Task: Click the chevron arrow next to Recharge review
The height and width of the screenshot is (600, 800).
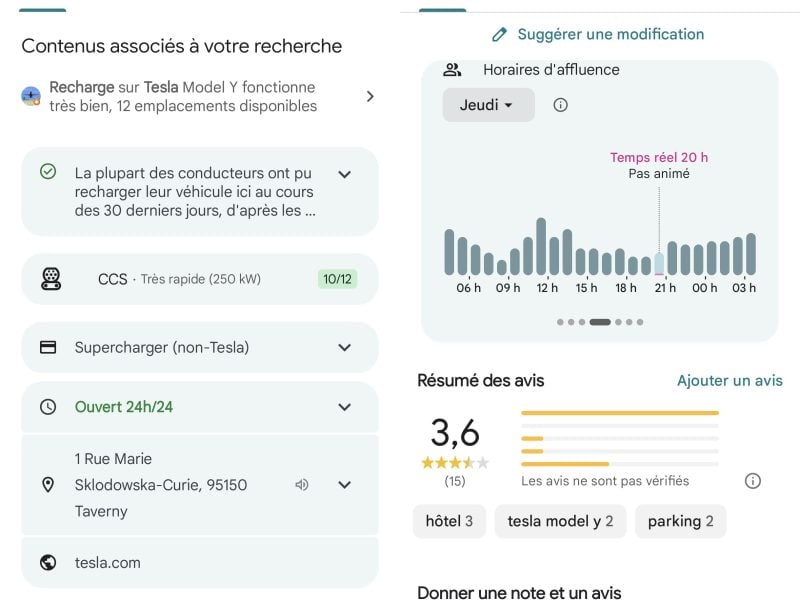Action: pos(370,96)
